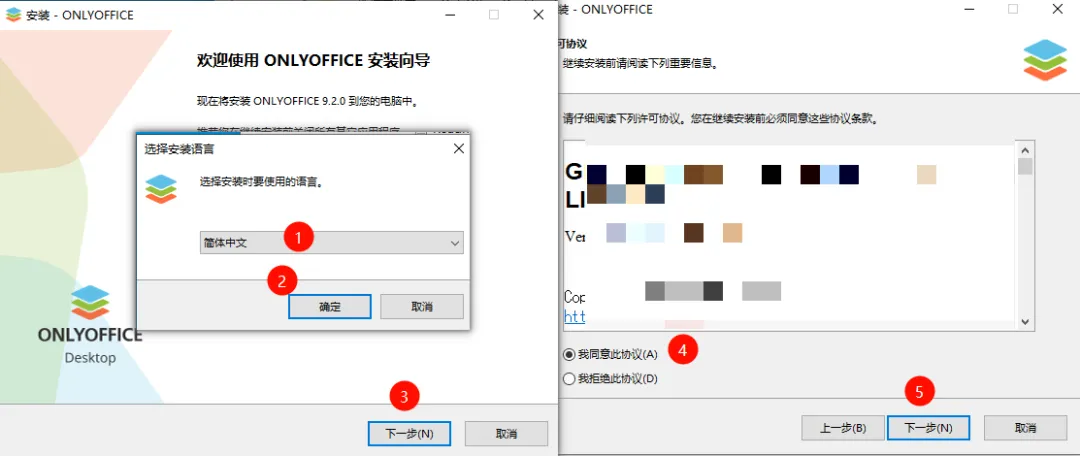Click the title bar icon of the 安装 - ONLYOFFICE window
Screen dimensions: 1080x456
pyautogui.click(x=13, y=14)
